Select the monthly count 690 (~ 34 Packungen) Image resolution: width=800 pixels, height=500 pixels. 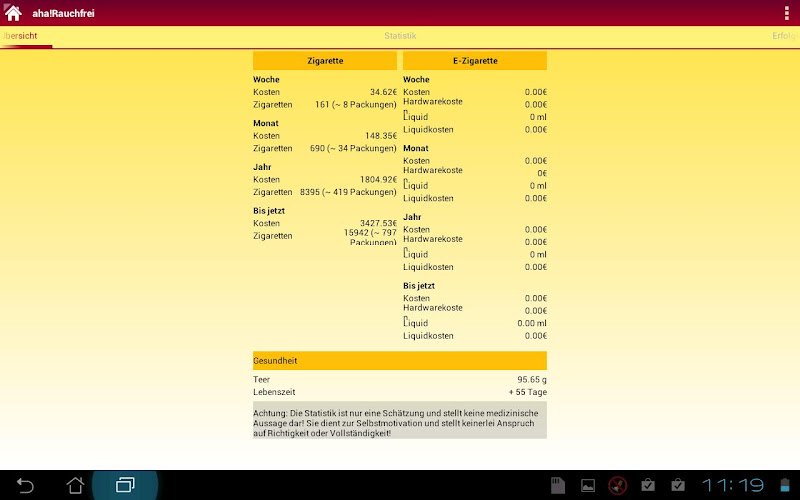pos(353,148)
